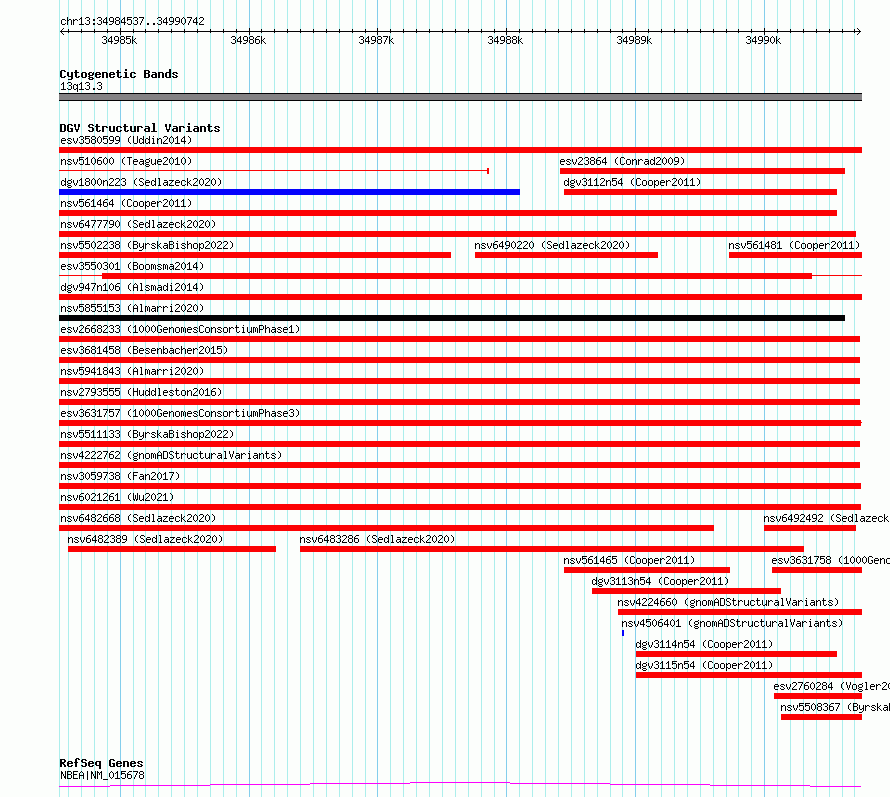Click the NBEA|NM_015678 gene label
The width and height of the screenshot is (890, 797).
point(102,775)
